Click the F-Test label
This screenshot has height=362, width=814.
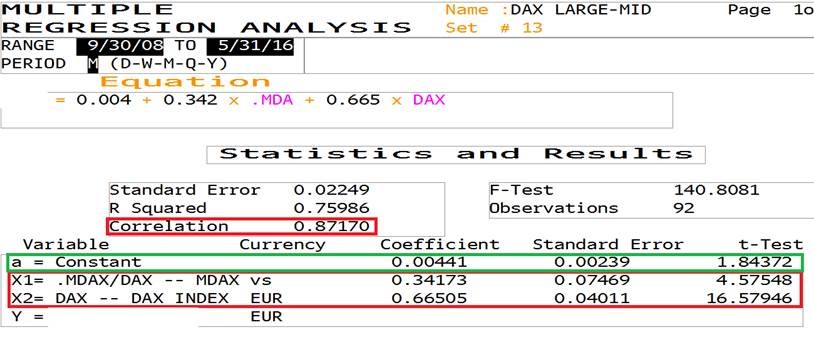pos(521,191)
